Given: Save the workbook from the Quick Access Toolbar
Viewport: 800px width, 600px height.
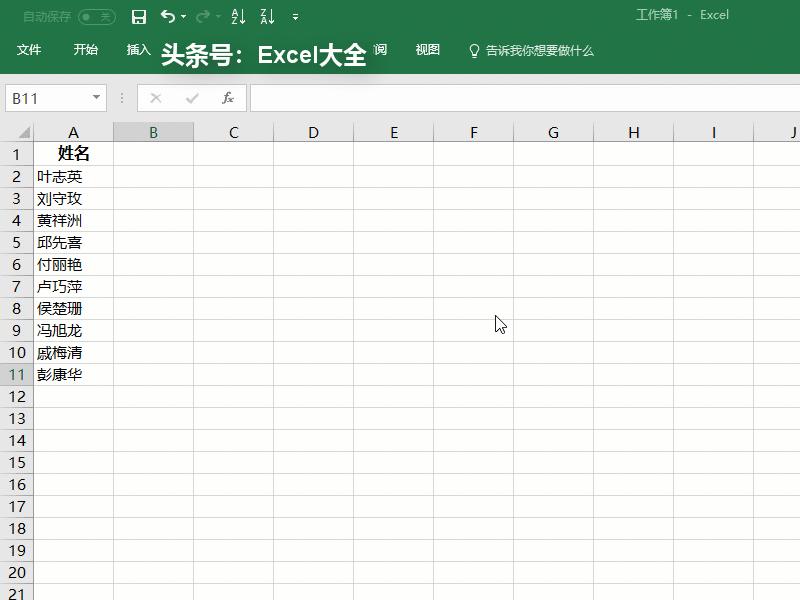Looking at the screenshot, I should pos(138,16).
